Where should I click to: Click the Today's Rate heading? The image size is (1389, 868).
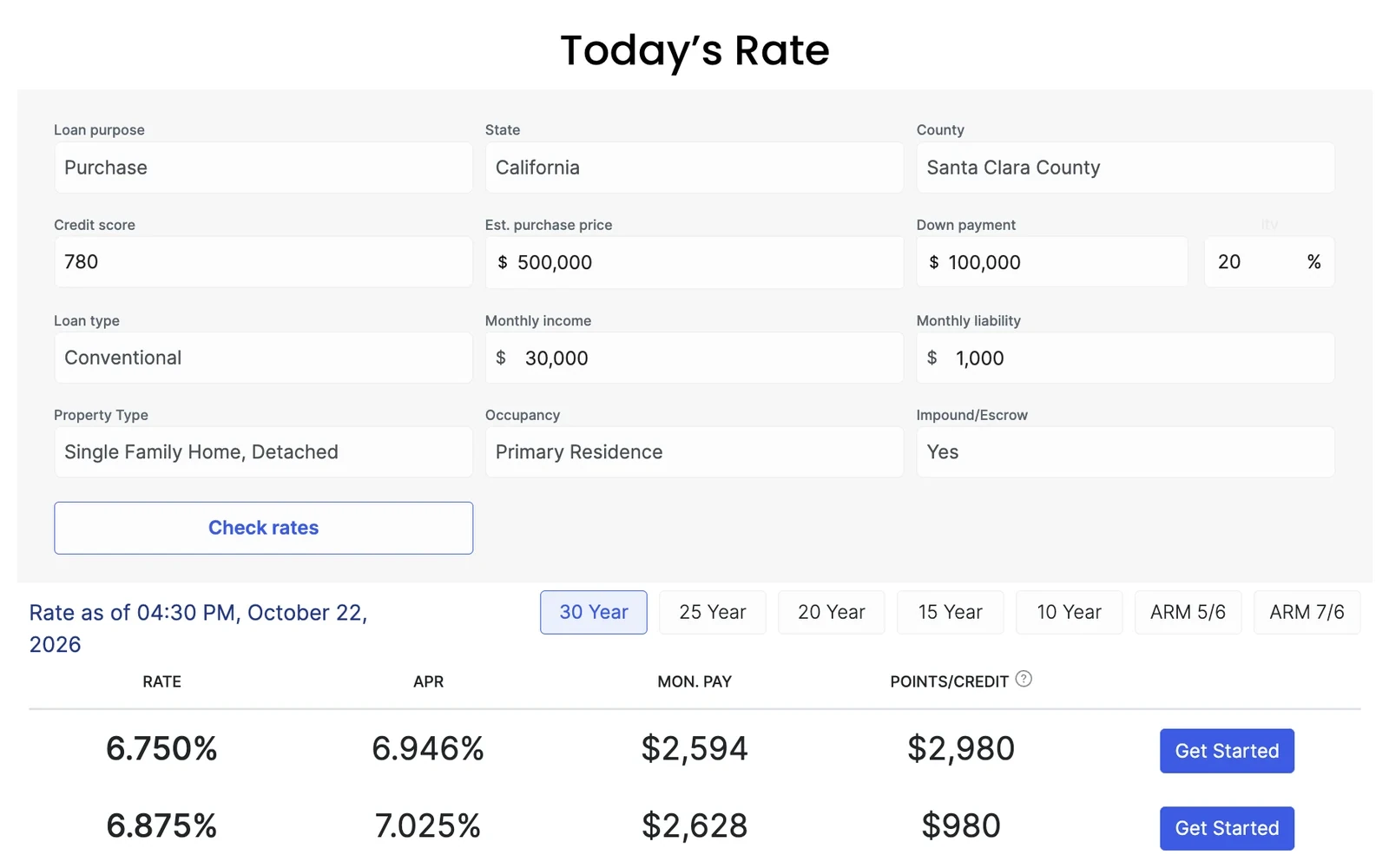pos(694,50)
